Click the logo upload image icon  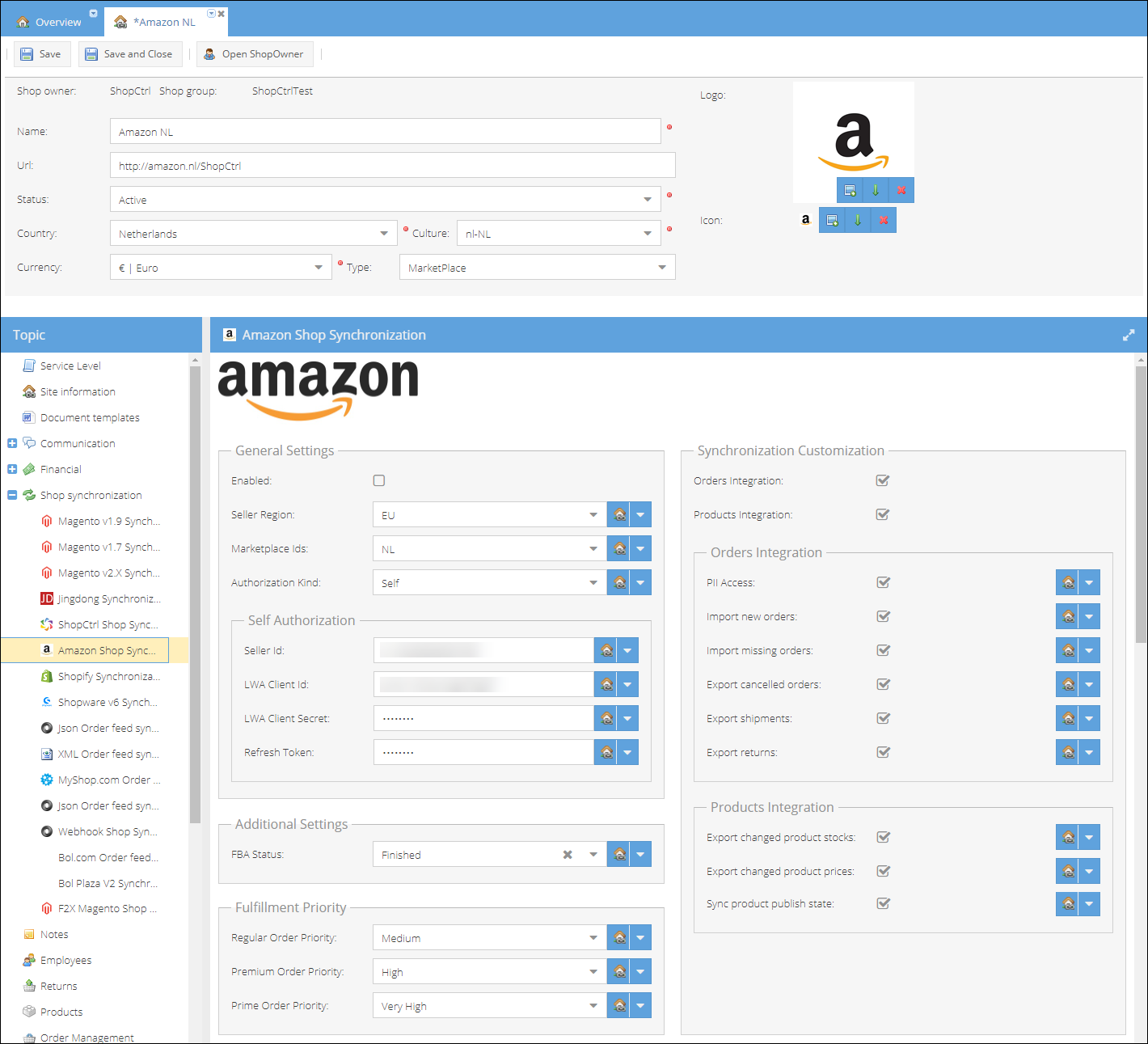(x=850, y=190)
